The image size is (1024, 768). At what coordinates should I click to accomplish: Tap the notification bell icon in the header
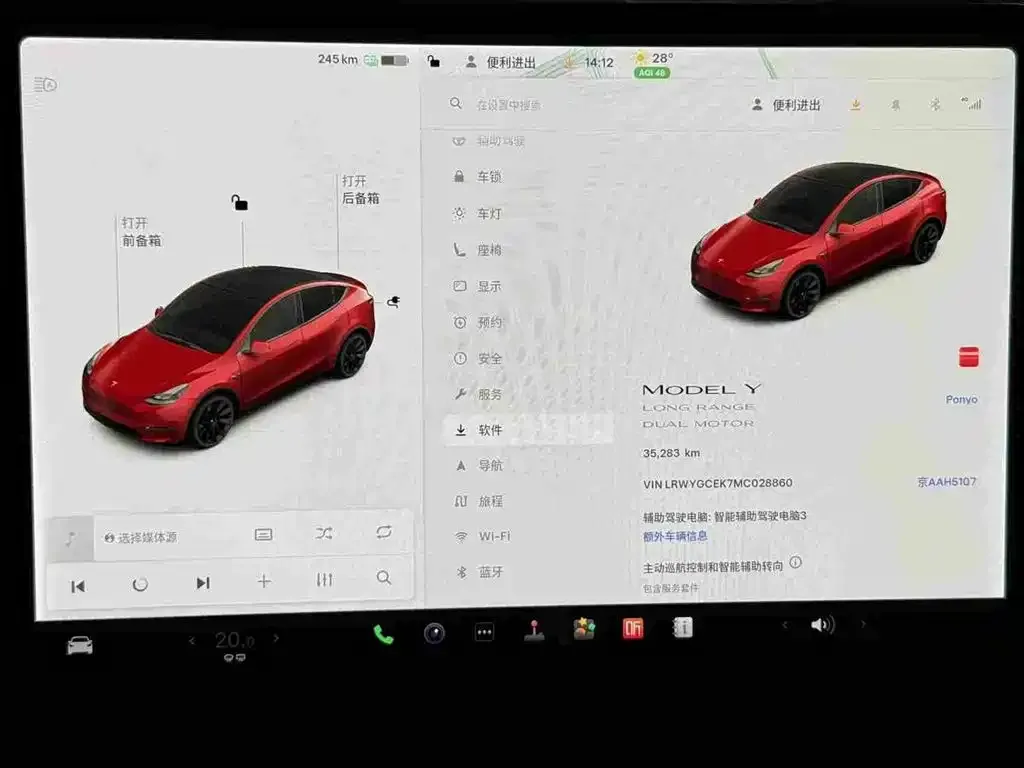895,104
